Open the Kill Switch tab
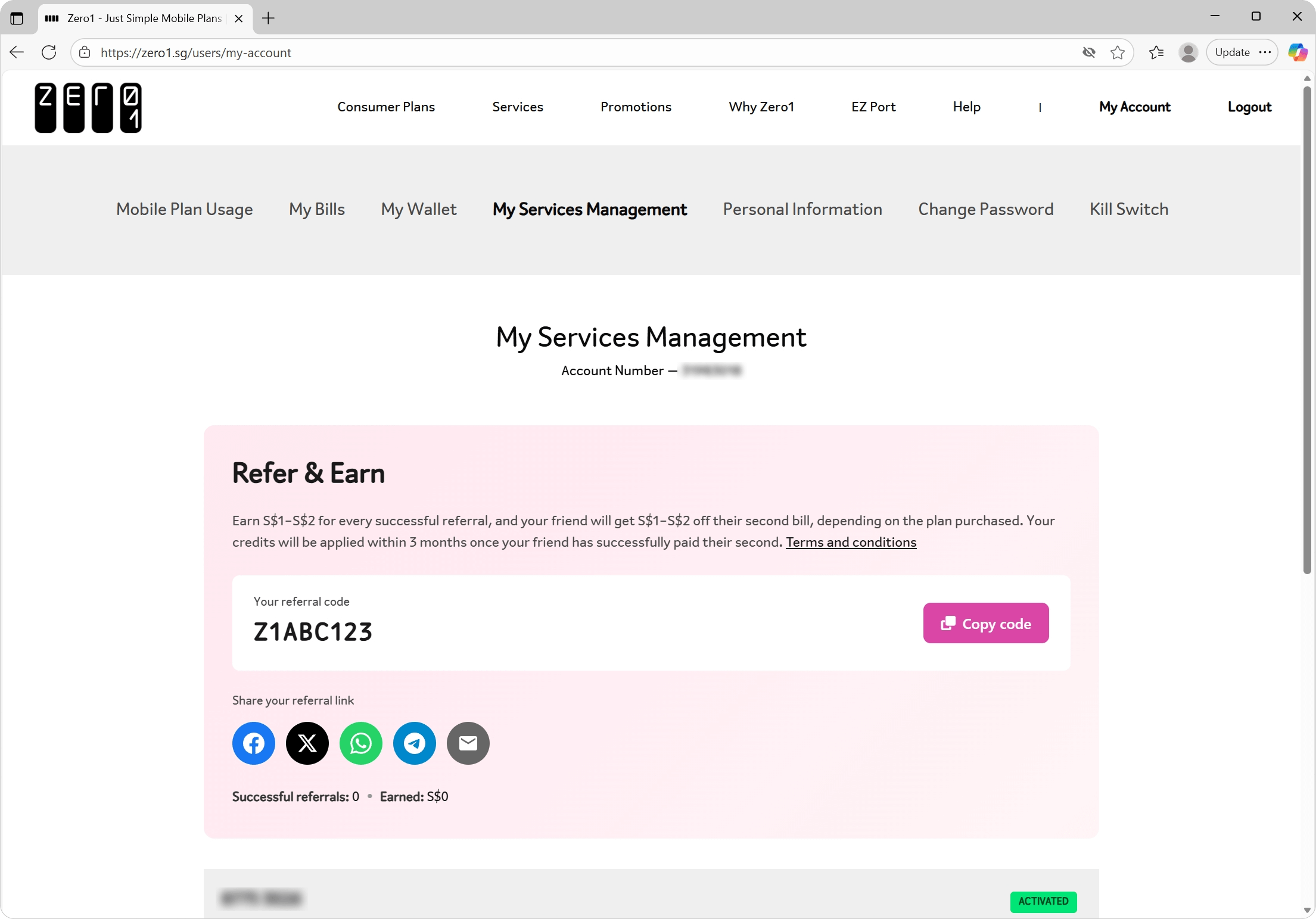This screenshot has height=919, width=1316. 1128,209
